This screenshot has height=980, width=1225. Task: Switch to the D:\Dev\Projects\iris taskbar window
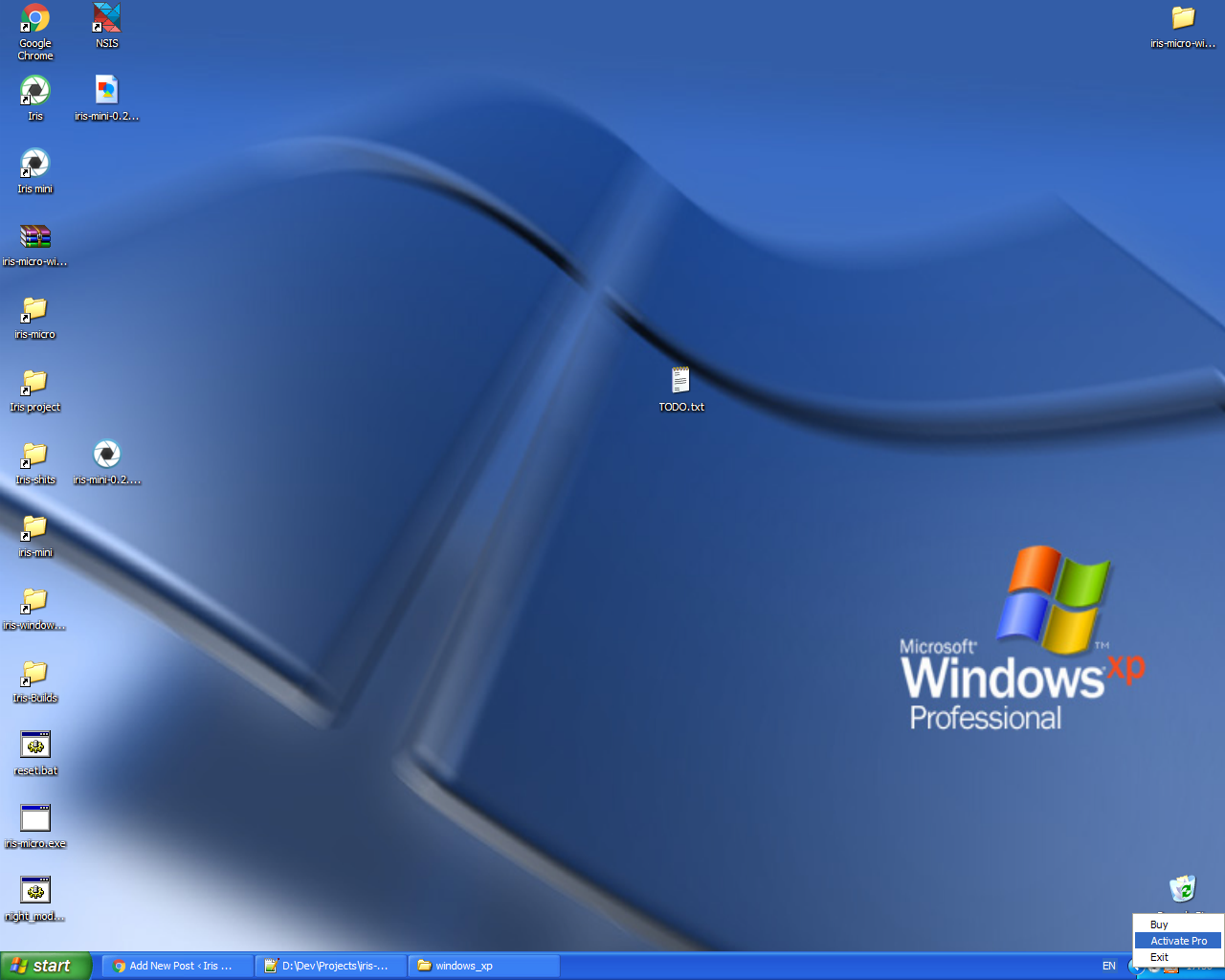331,967
